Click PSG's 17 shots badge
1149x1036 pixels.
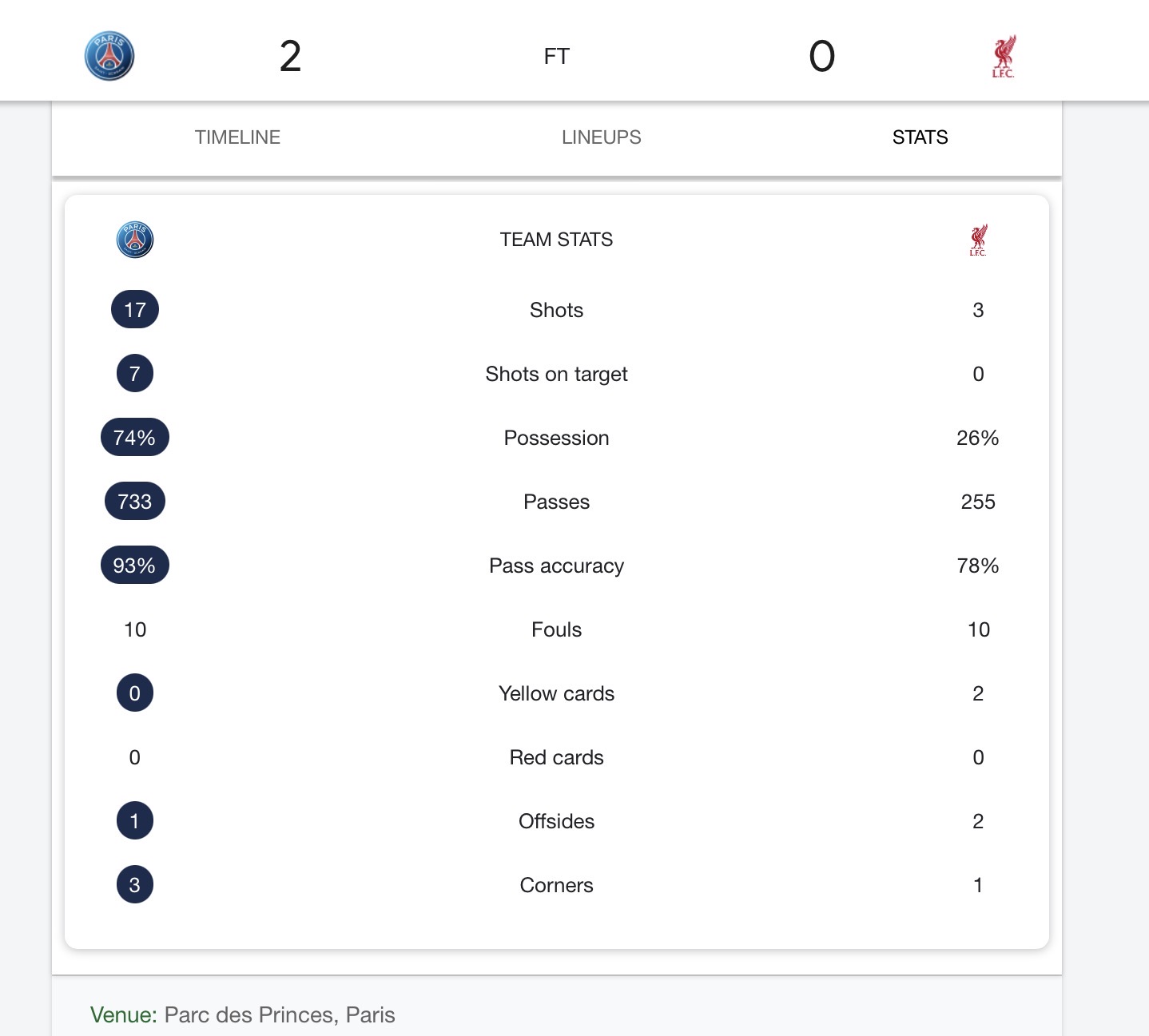click(x=135, y=310)
